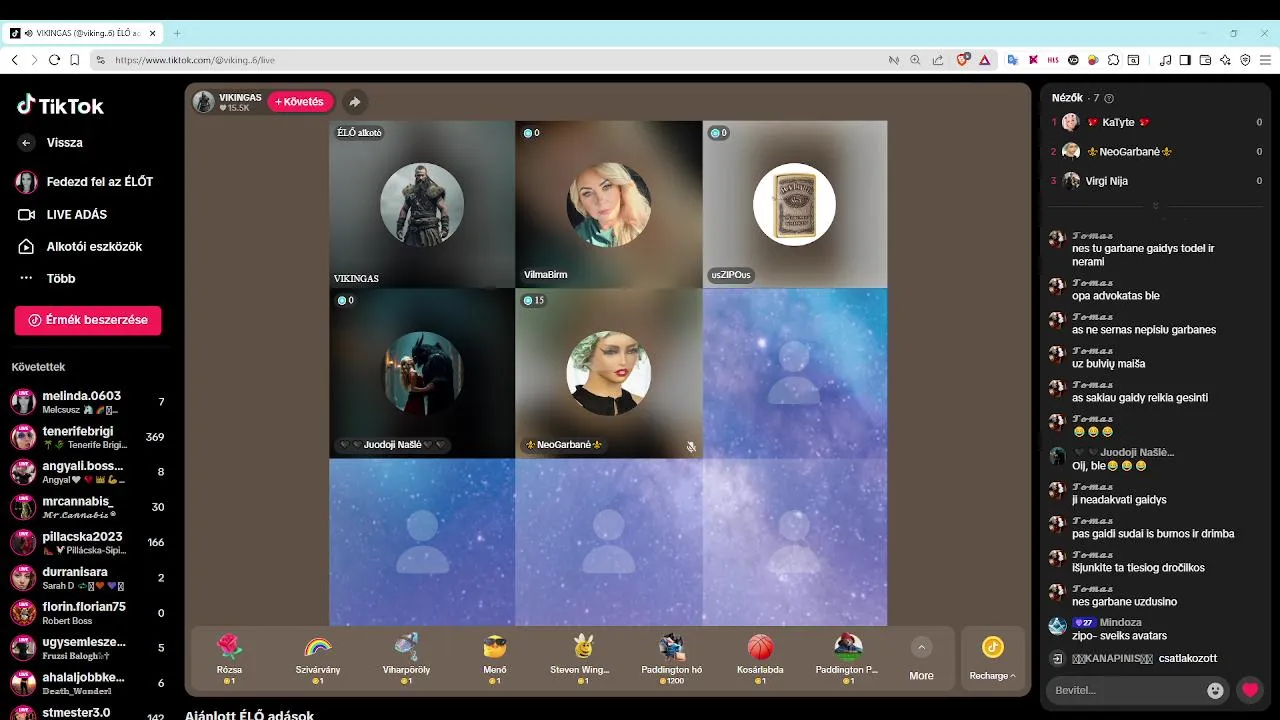This screenshot has height=720, width=1280.
Task: Open the emoji picker in chat
Action: click(1215, 690)
